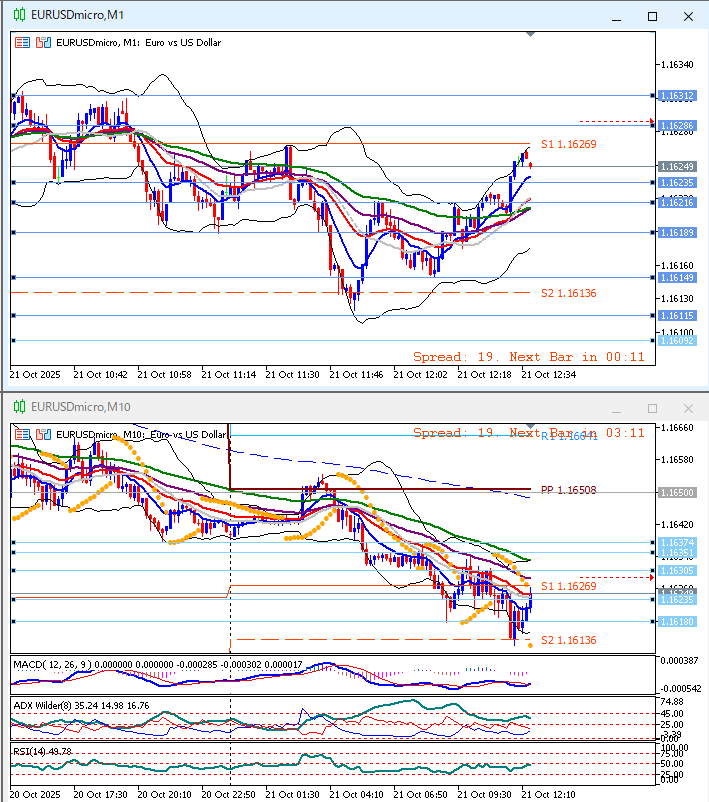Screen dimensions: 709x802
Task: Toggle the One Click Trading panel on M1 chart
Action: (22, 42)
